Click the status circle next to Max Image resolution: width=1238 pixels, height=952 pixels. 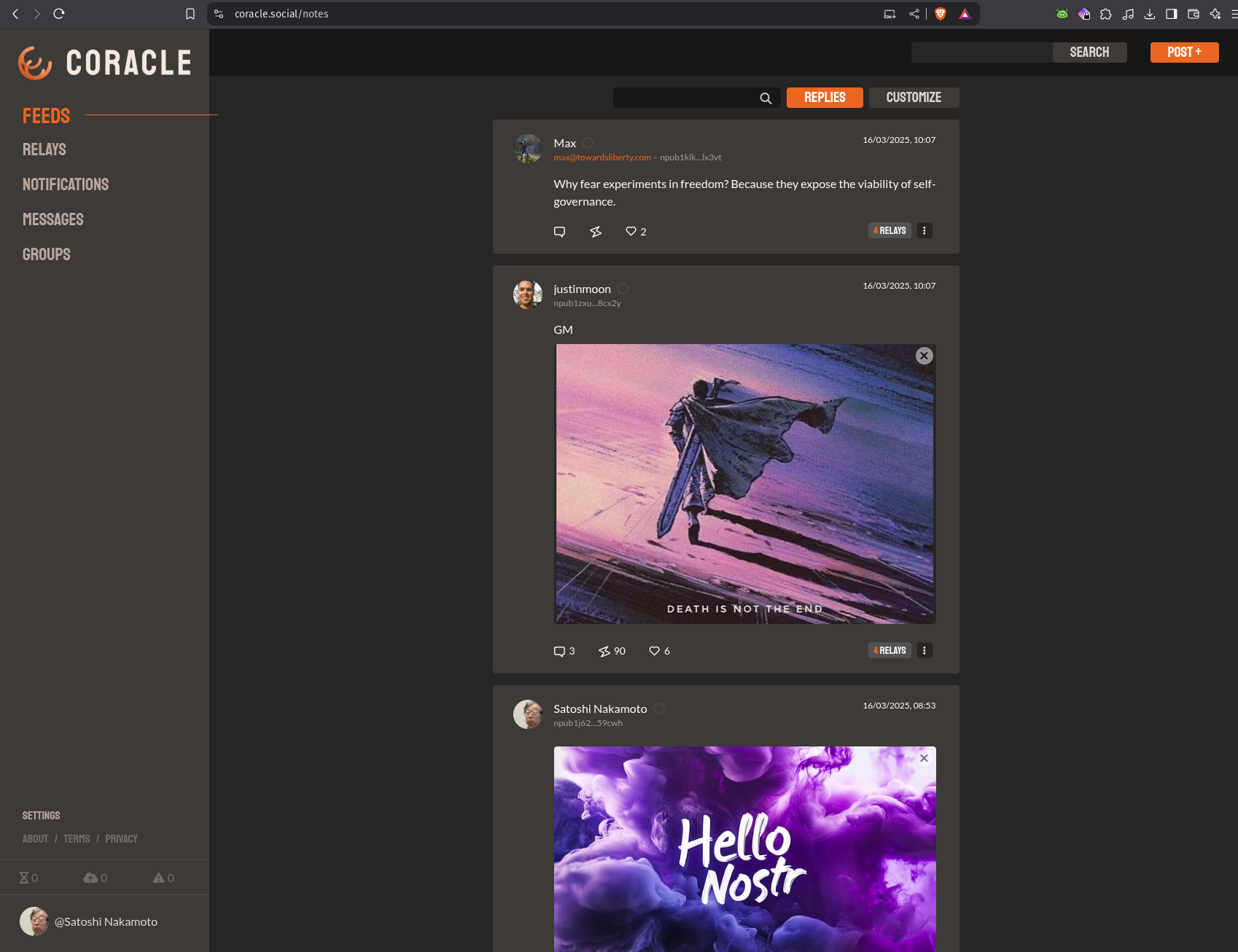coord(588,143)
